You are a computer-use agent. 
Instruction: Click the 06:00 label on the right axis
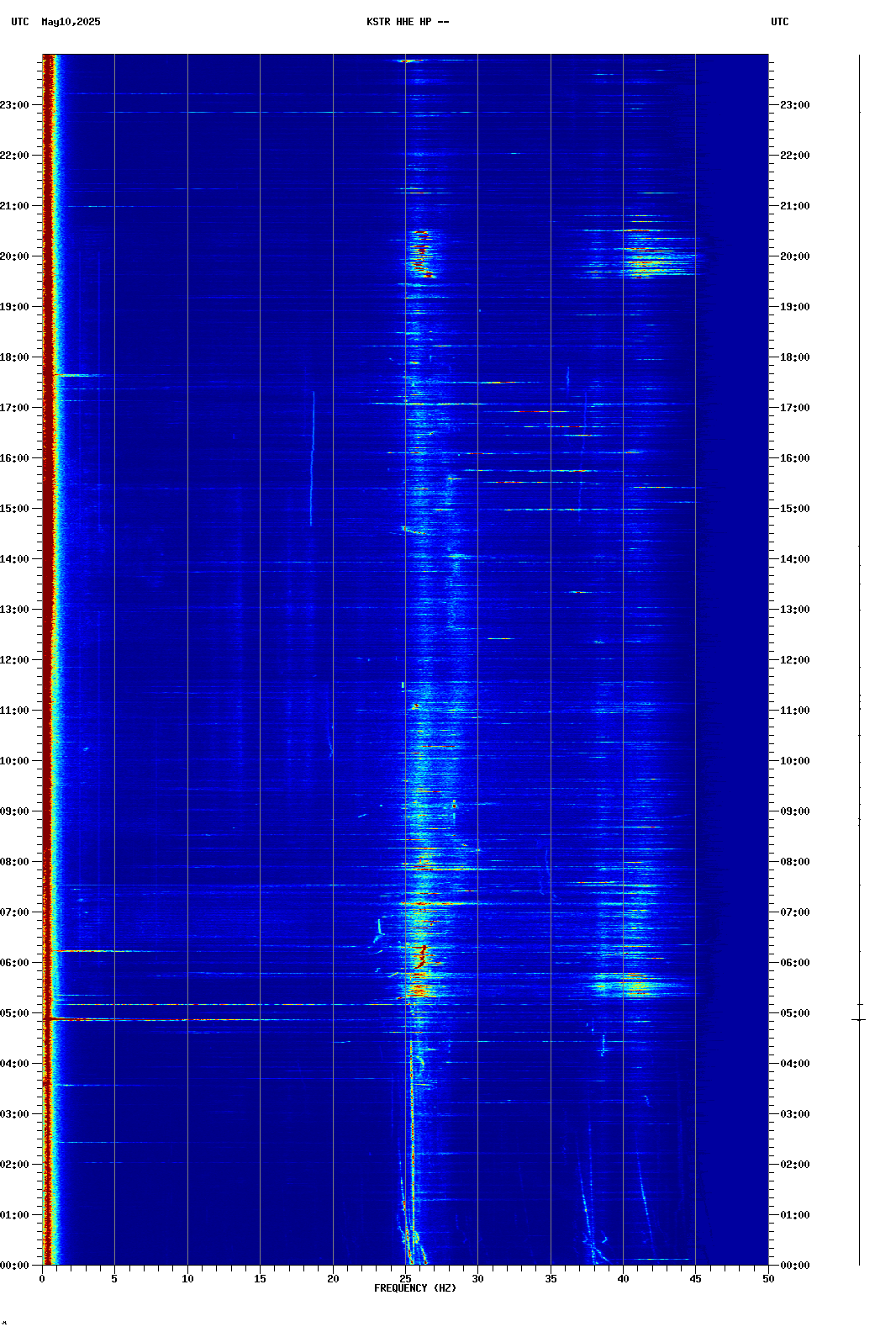795,963
